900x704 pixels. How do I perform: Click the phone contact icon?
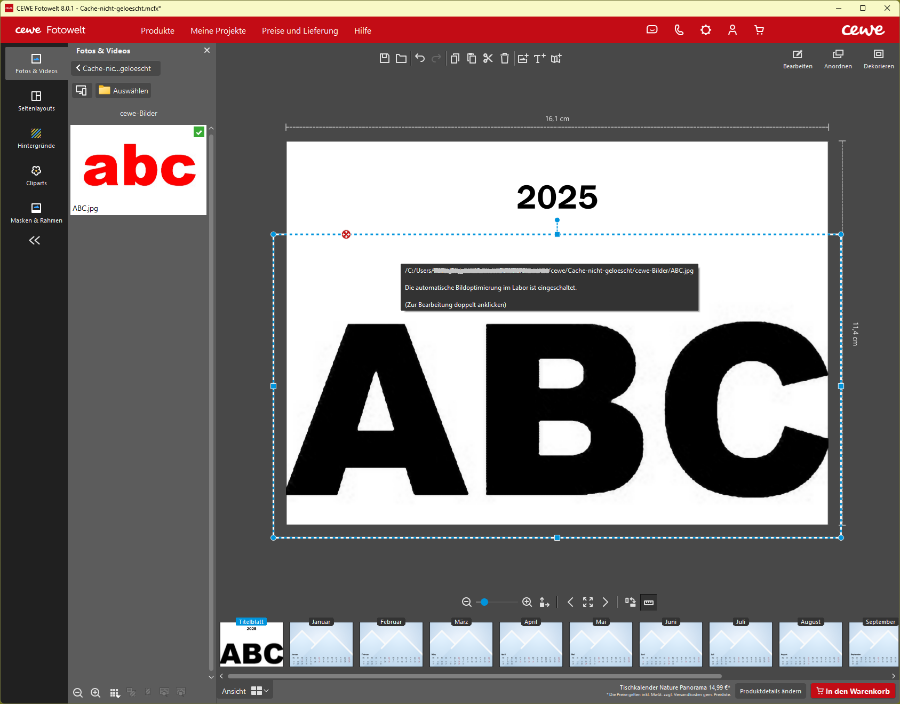pos(679,30)
